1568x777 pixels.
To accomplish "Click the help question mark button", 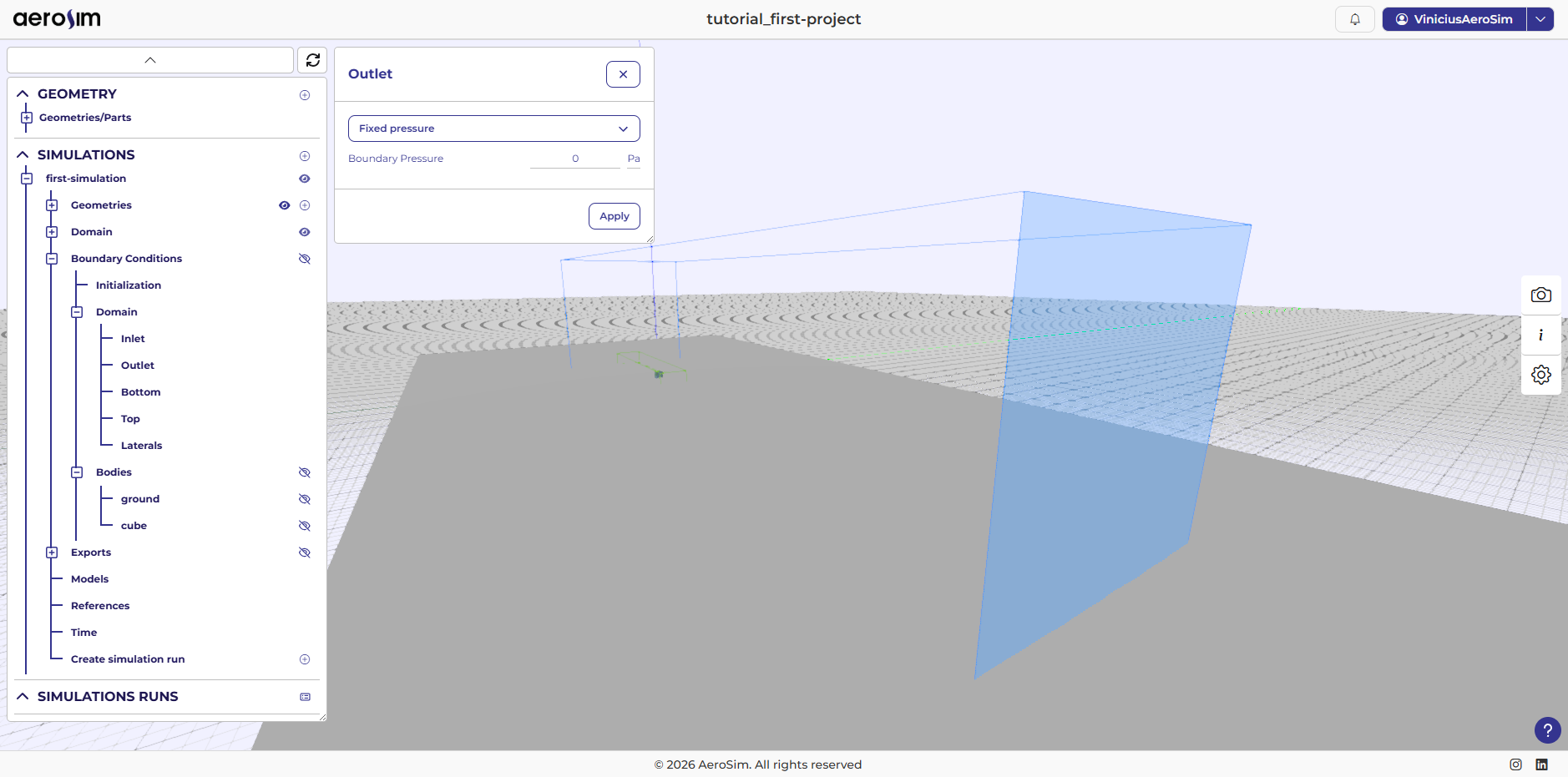I will click(1547, 730).
